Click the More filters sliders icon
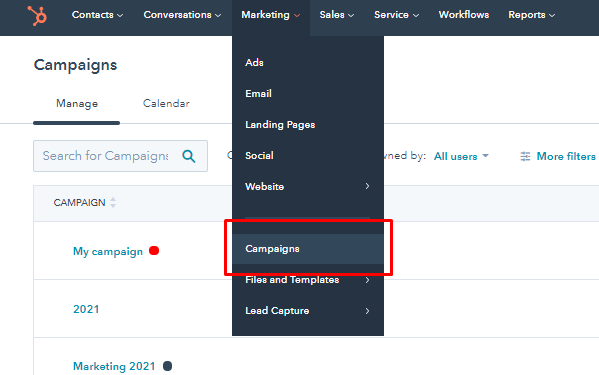The image size is (599, 375). (525, 156)
